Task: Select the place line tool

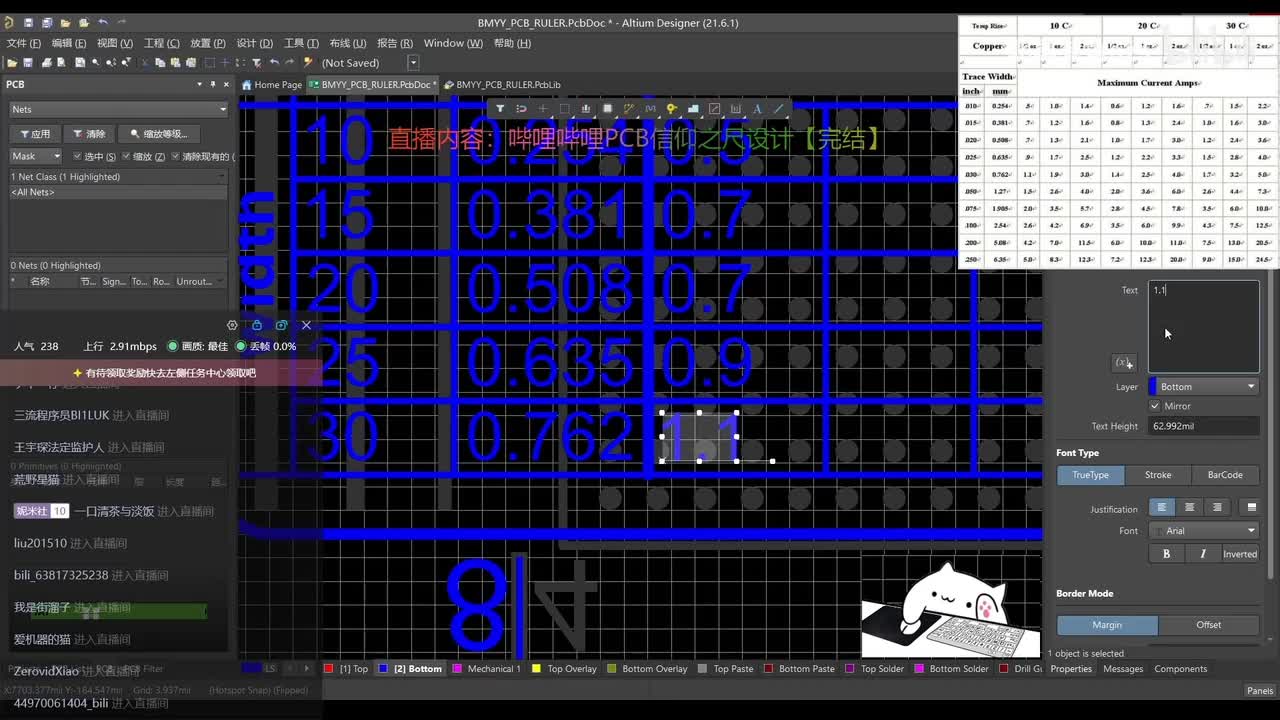Action: click(x=779, y=108)
